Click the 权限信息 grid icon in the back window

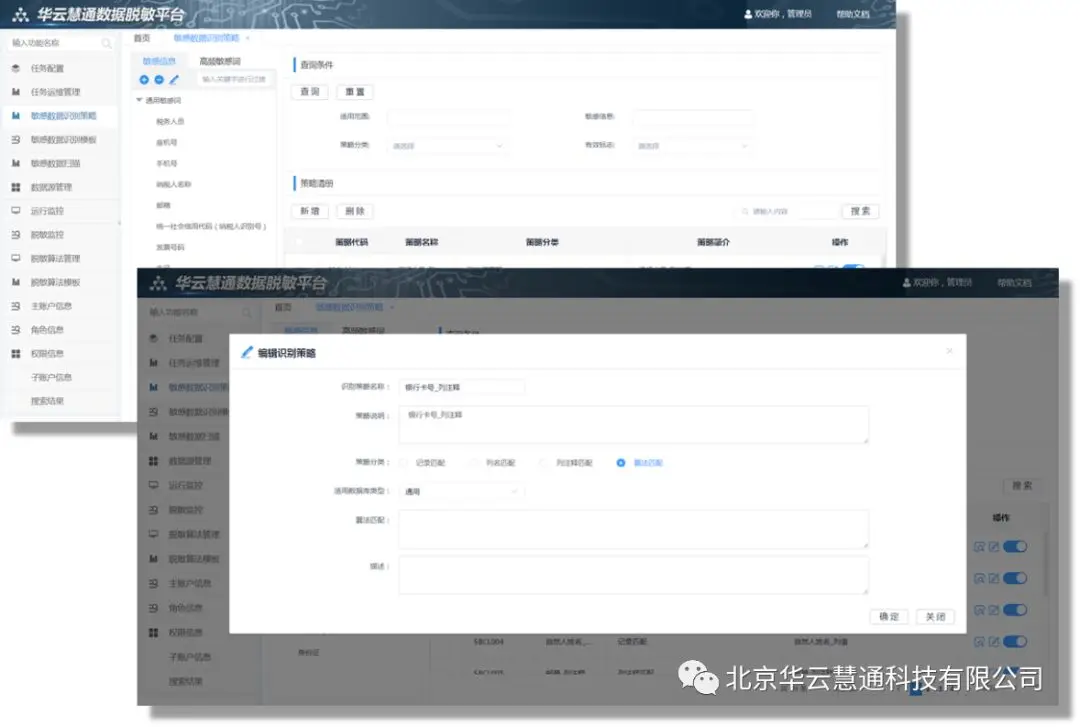tap(16, 354)
